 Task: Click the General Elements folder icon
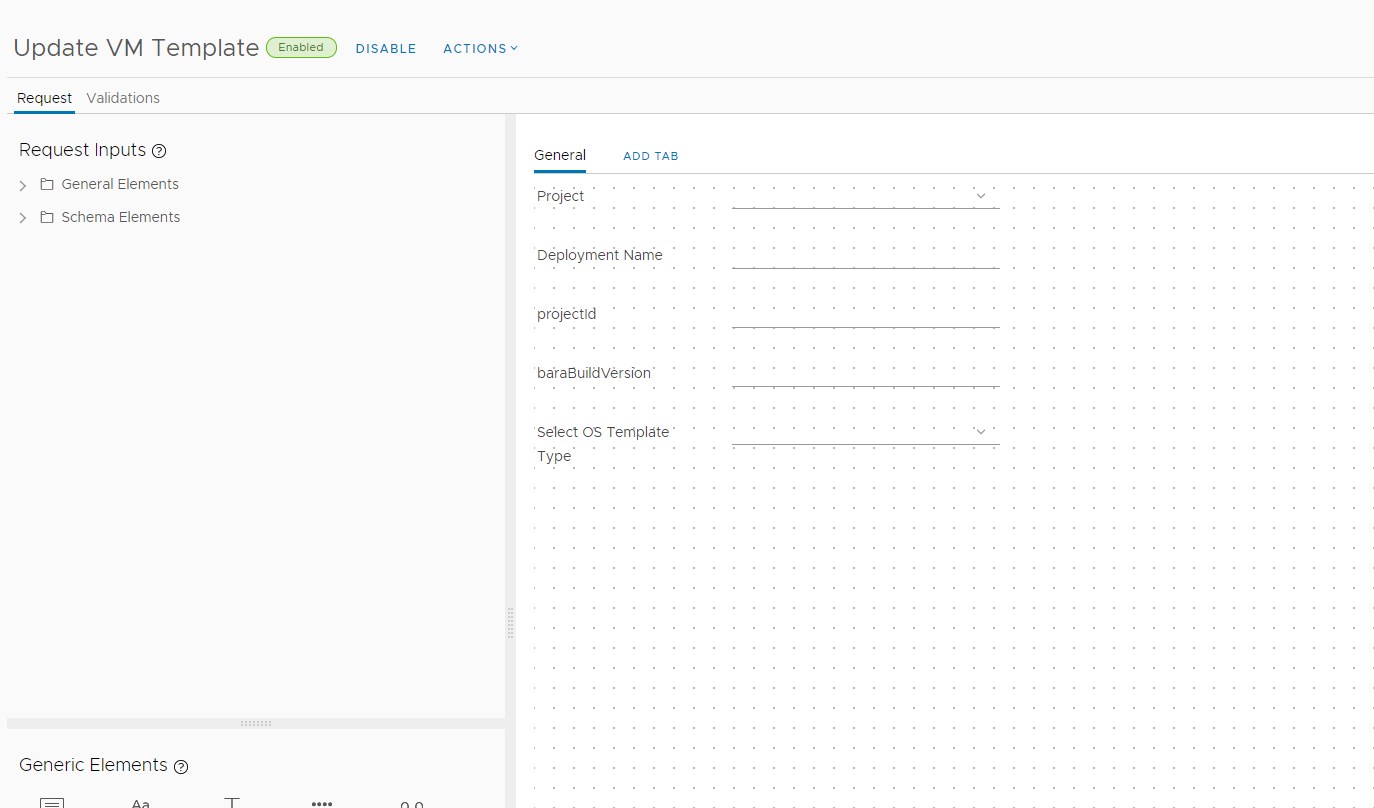47,185
